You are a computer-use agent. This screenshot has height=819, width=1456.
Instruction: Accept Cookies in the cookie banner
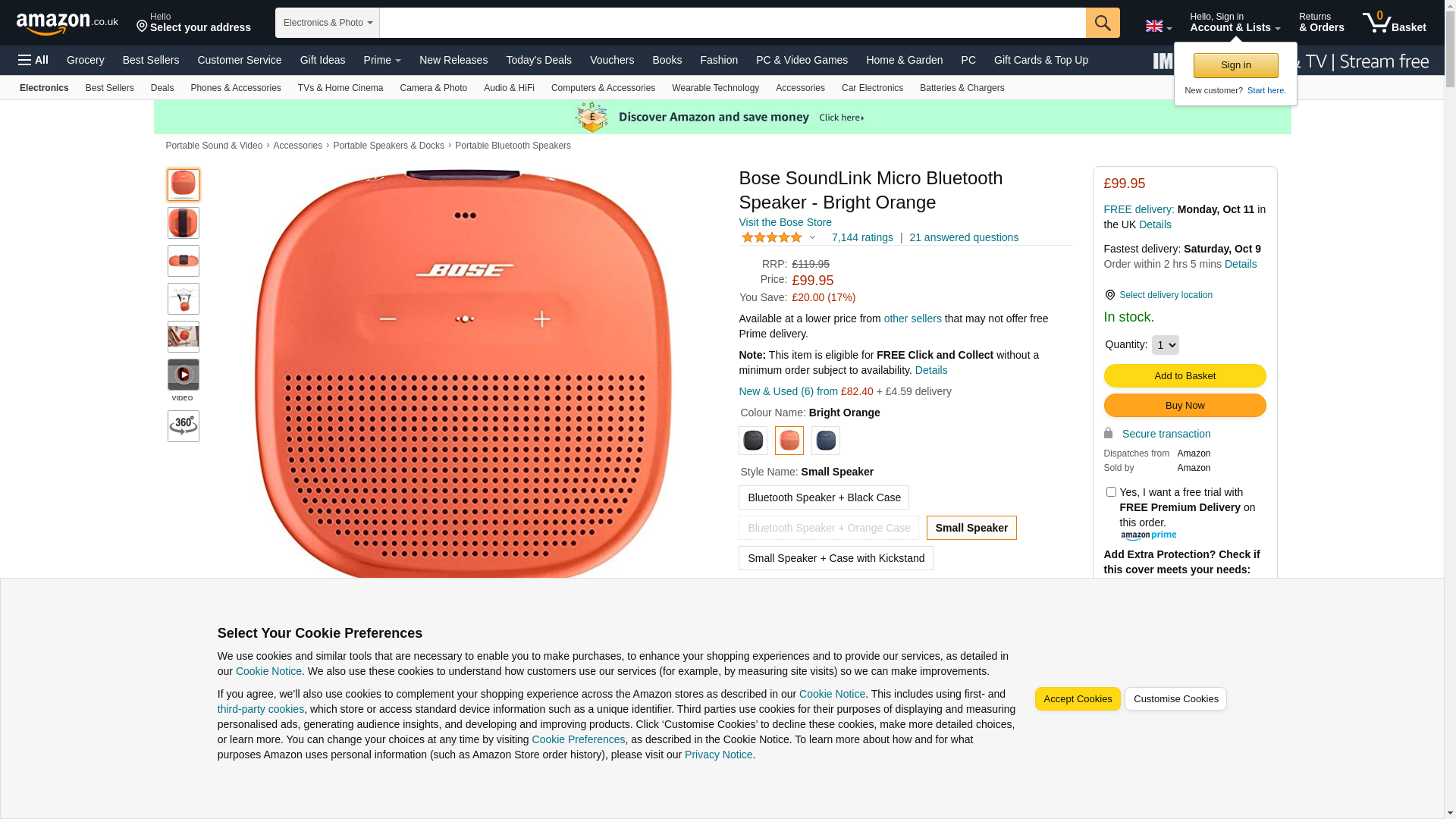click(x=1077, y=698)
